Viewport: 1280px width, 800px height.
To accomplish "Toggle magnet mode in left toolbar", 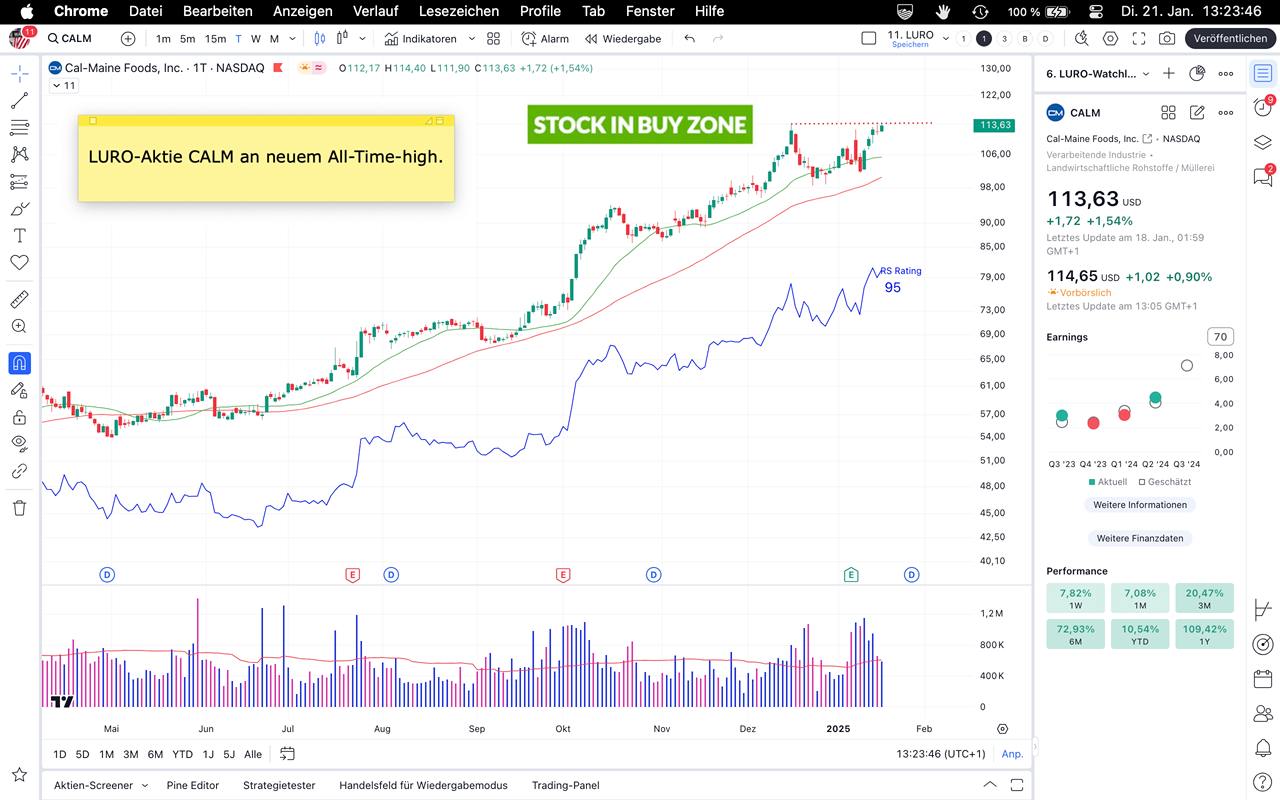I will coord(19,363).
